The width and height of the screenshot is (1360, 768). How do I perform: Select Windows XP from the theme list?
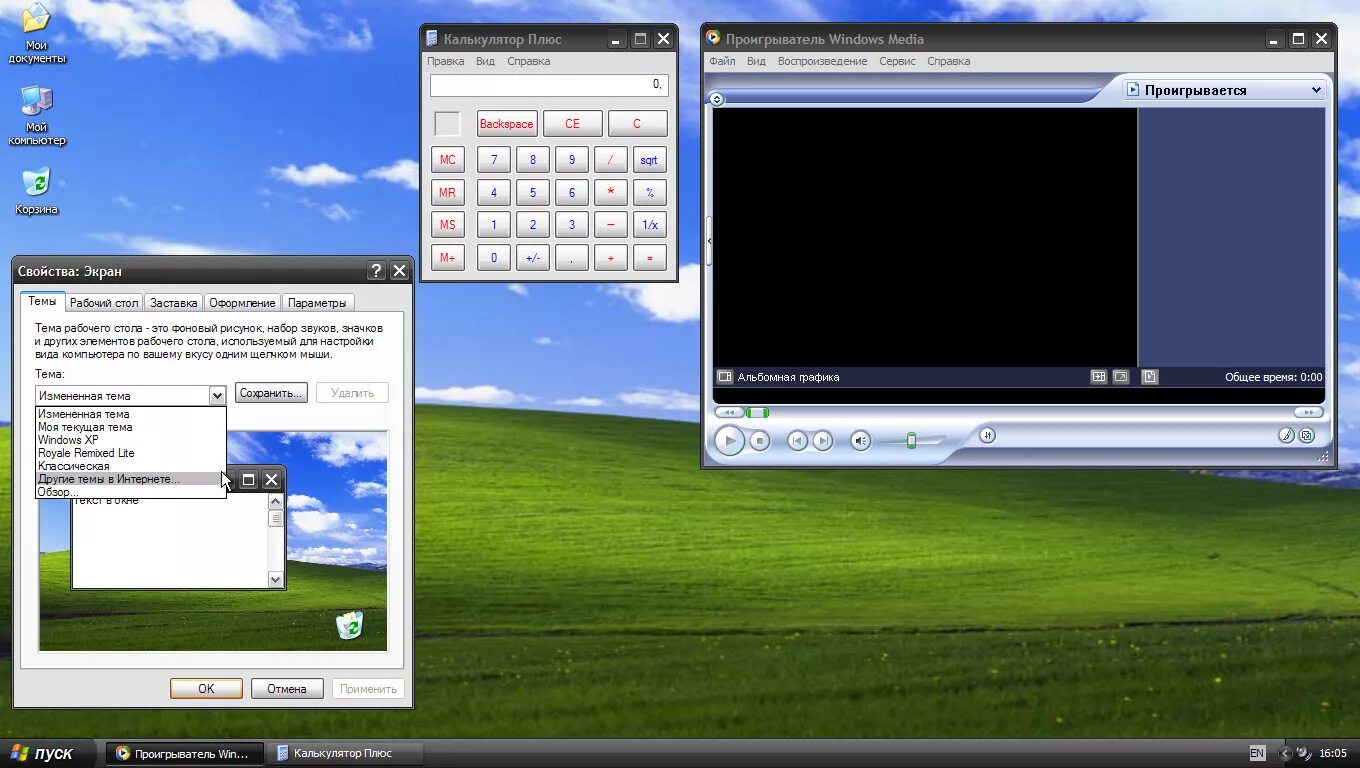(x=68, y=440)
